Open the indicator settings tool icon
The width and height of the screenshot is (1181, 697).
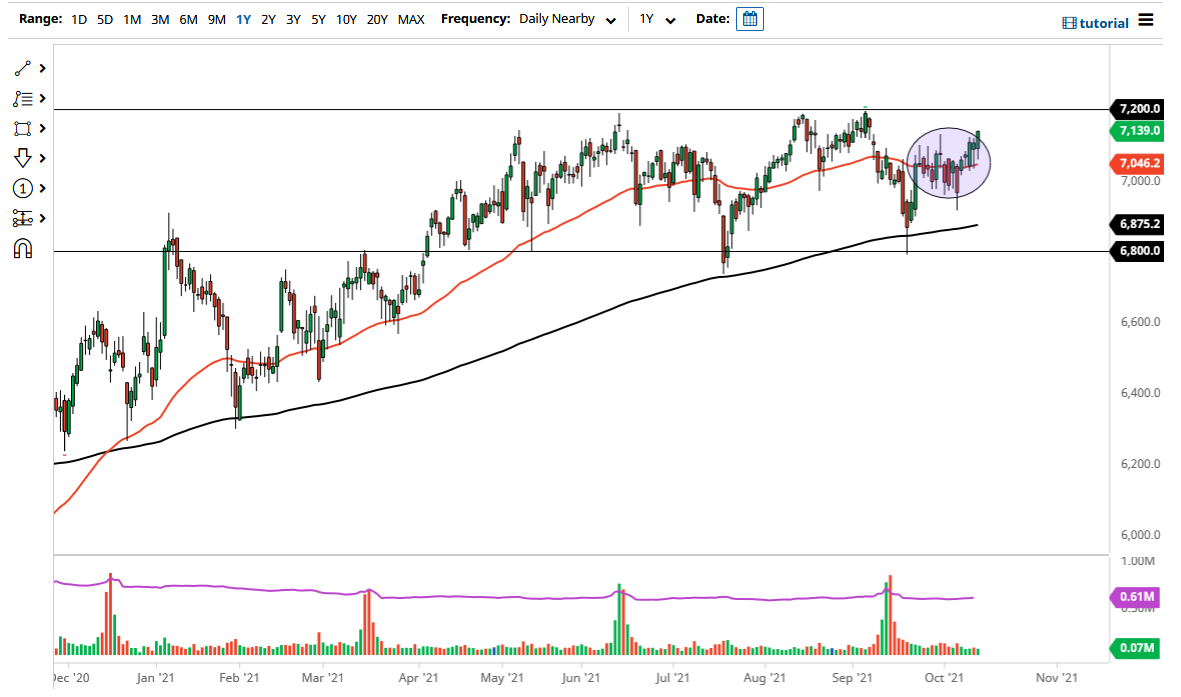click(x=20, y=218)
